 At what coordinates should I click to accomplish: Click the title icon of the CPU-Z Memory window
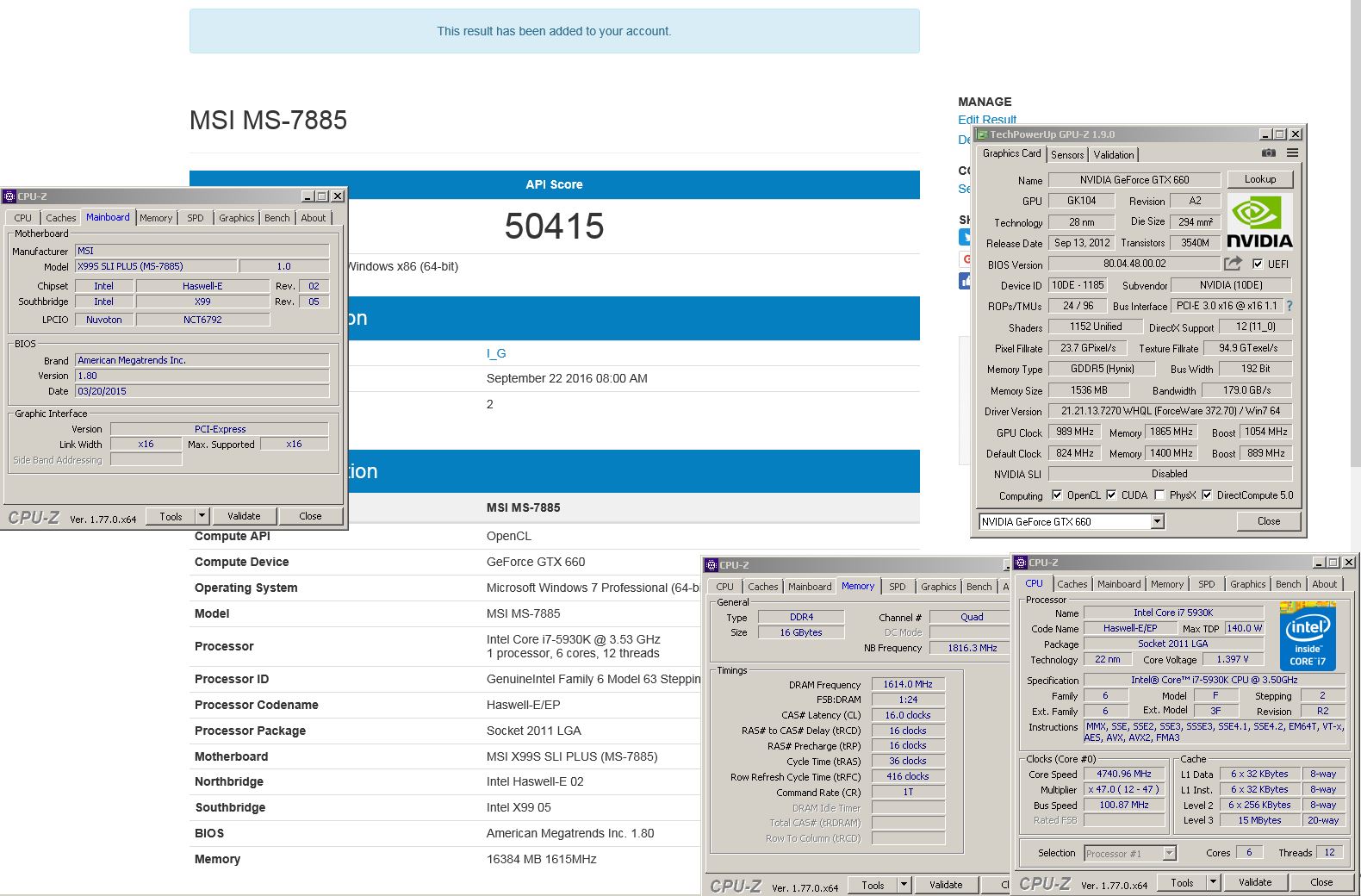[x=712, y=565]
